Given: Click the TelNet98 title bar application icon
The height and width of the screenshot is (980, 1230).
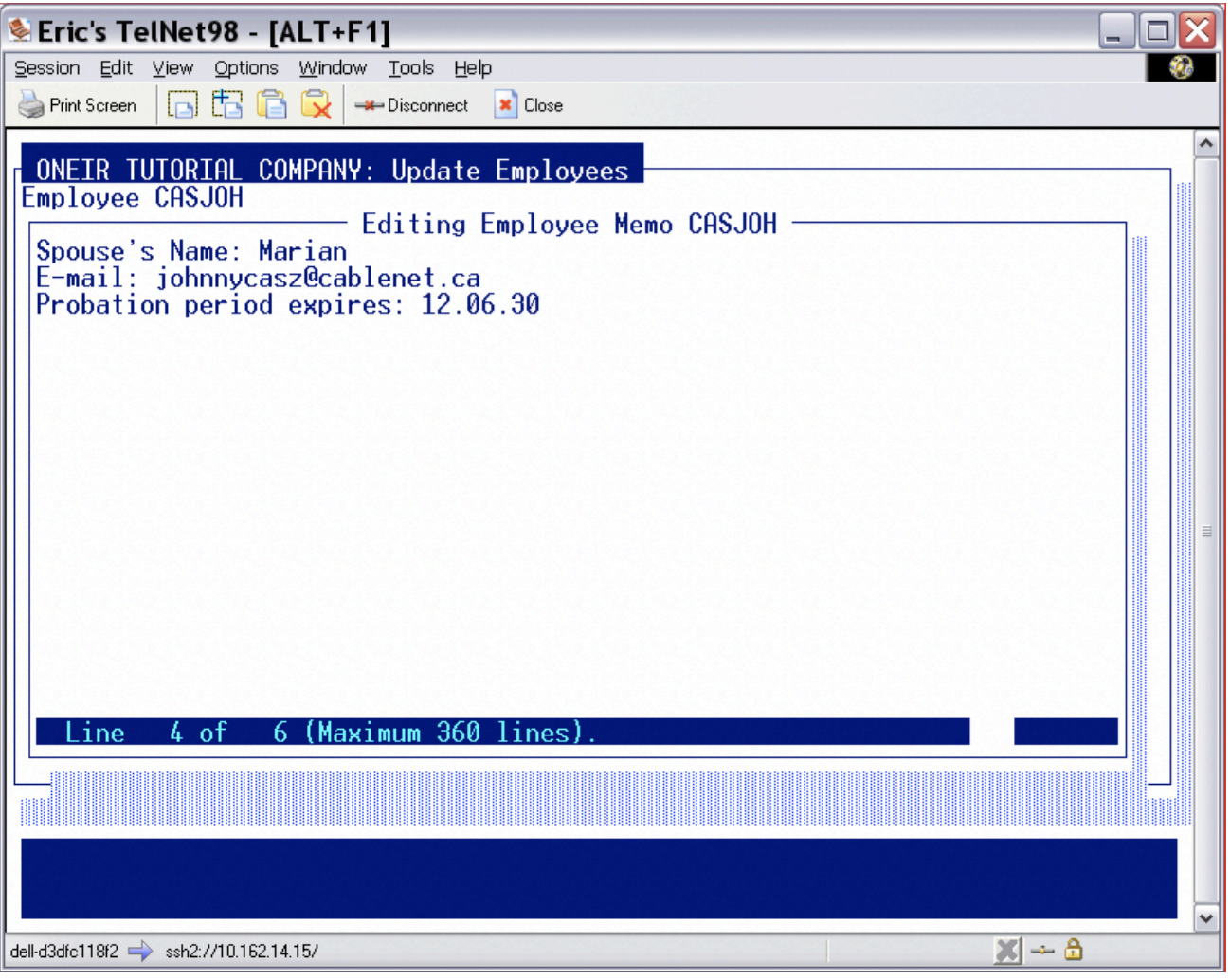Looking at the screenshot, I should [19, 30].
